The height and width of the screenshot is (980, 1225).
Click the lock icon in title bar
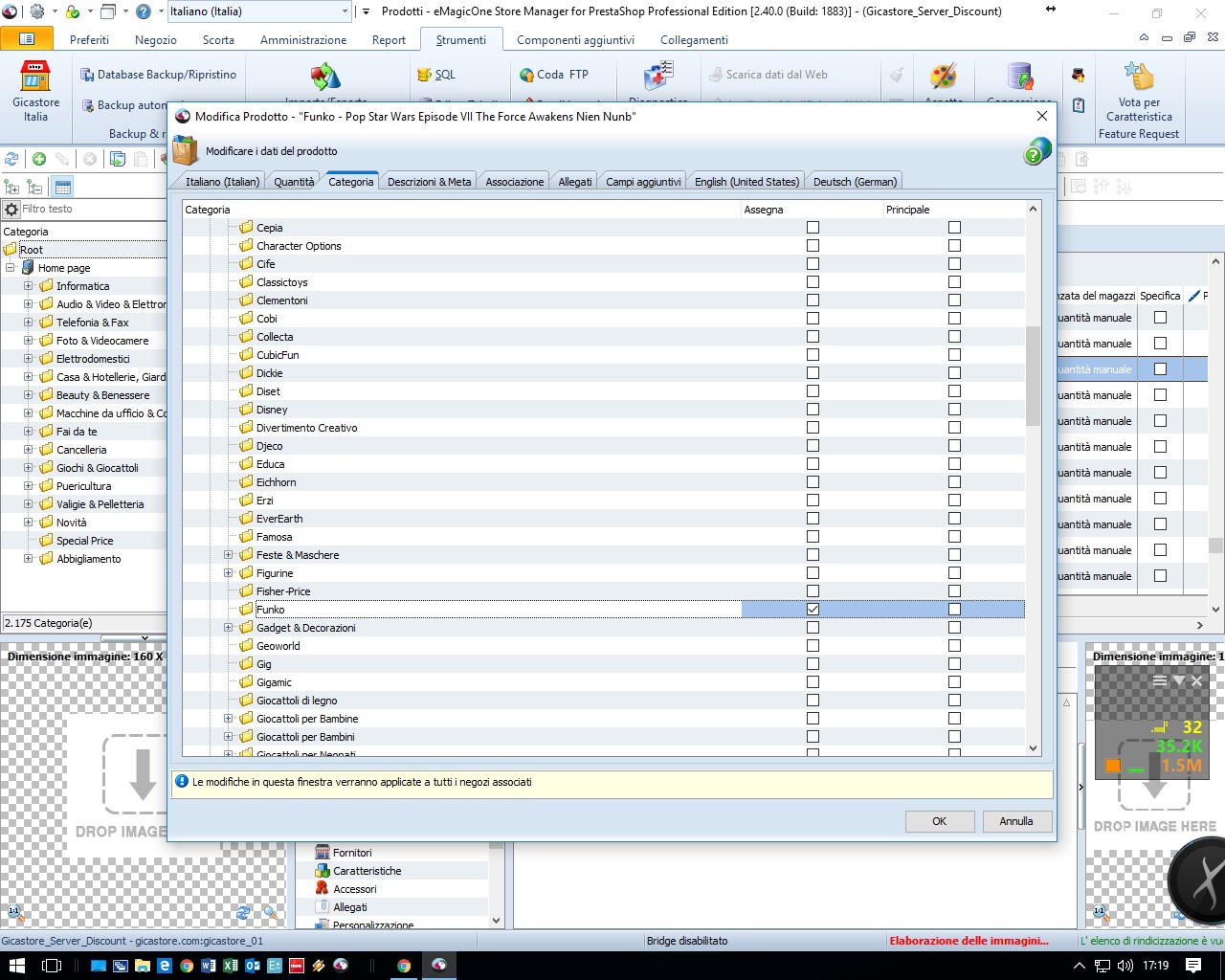point(73,11)
